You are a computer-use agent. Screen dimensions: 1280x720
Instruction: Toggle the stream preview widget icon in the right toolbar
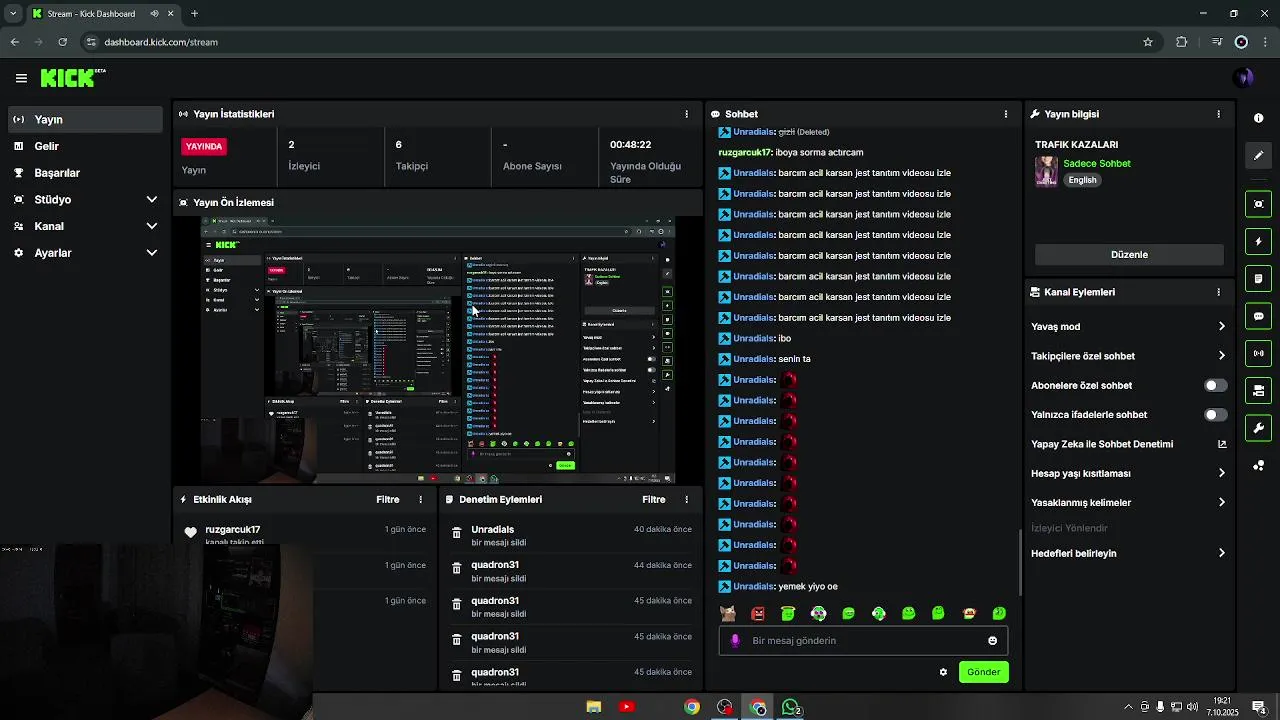[1258, 204]
